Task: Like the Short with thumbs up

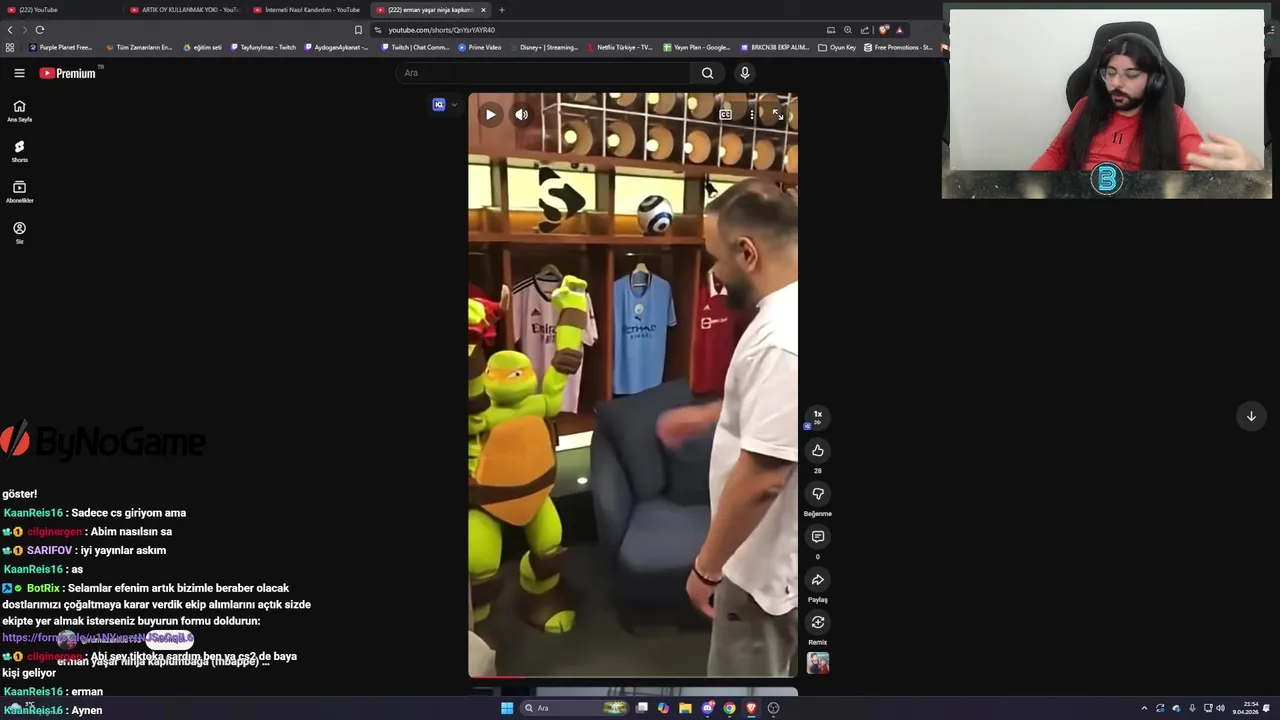Action: pos(817,451)
